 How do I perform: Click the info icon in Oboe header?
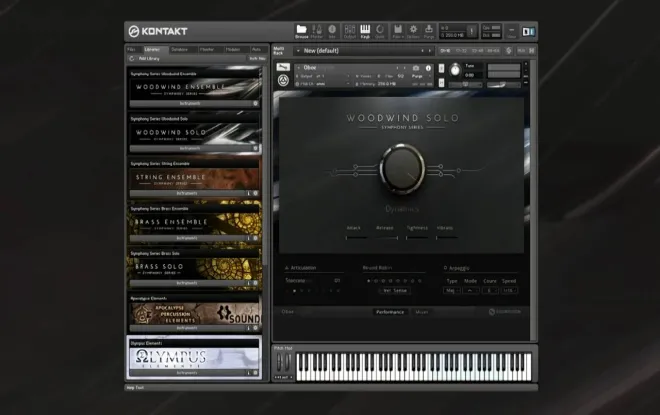(x=428, y=68)
